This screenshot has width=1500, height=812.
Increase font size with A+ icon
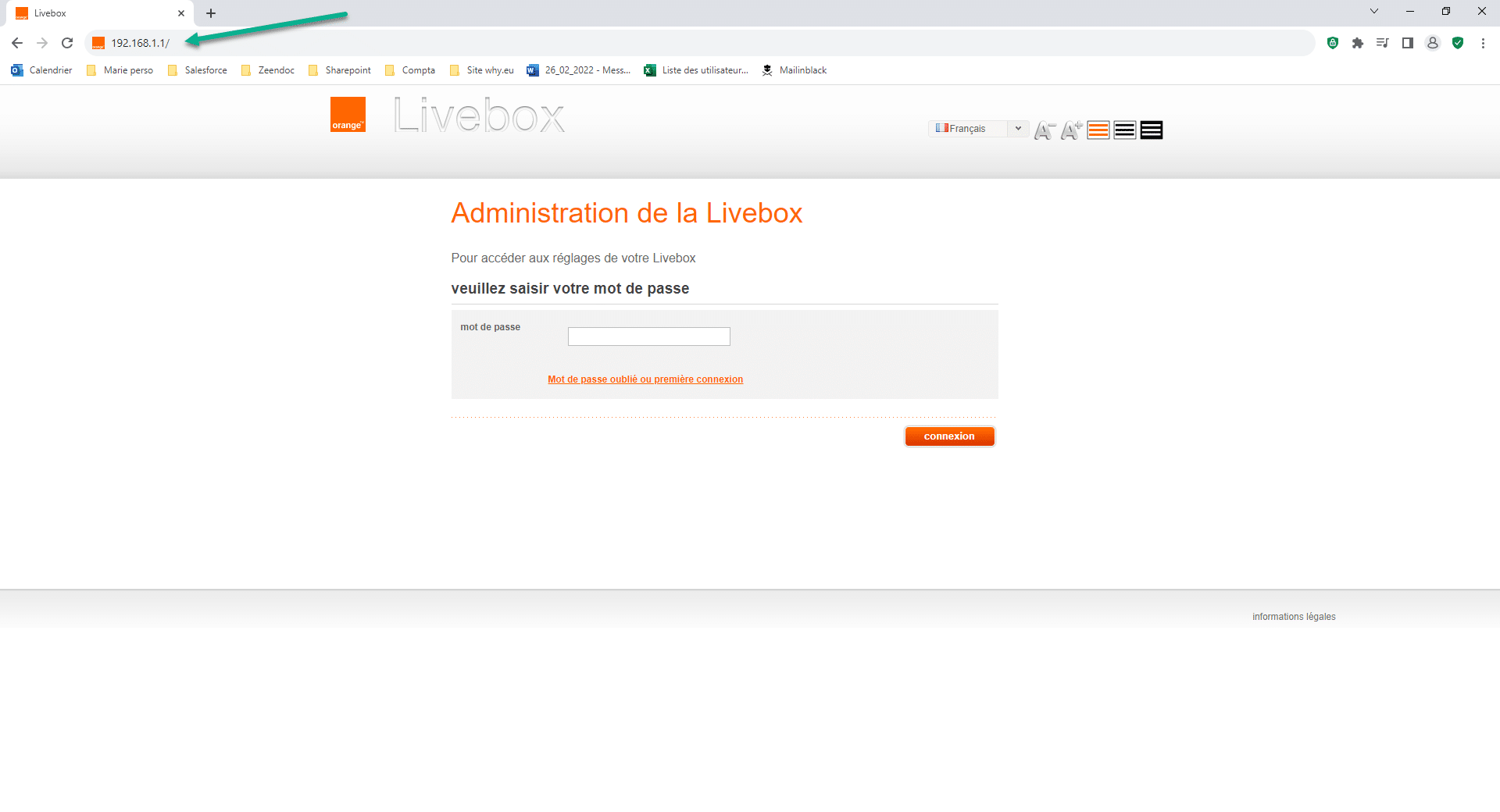[1071, 130]
